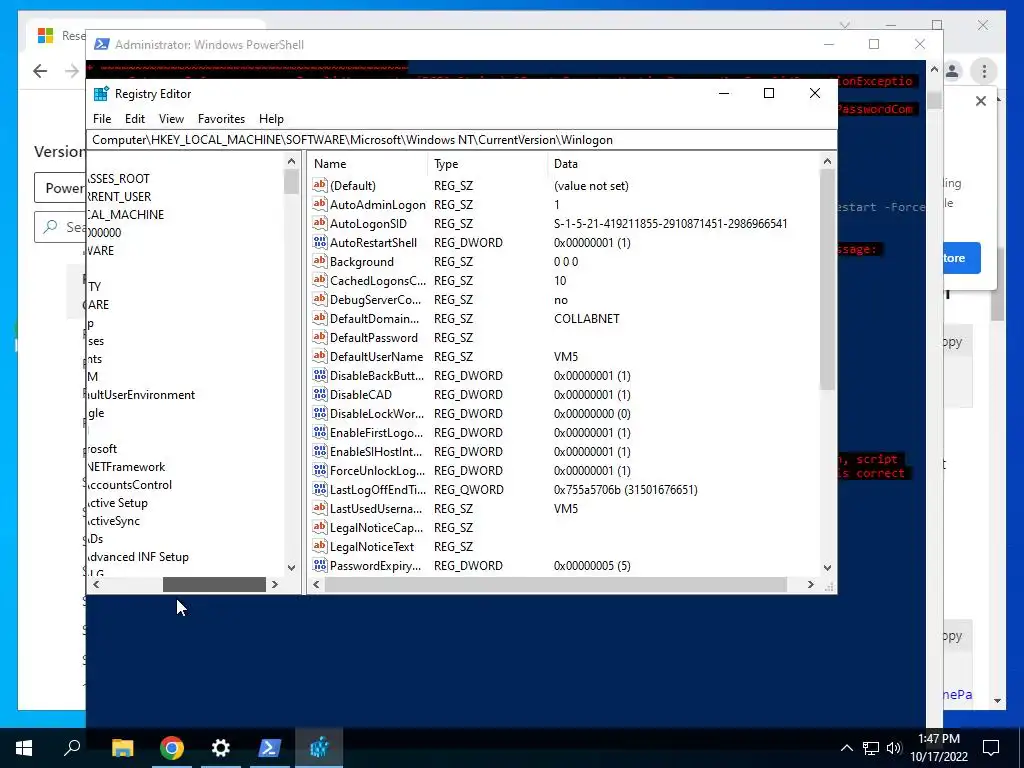Click tree pane horizontal scroll right arrow

click(x=275, y=584)
